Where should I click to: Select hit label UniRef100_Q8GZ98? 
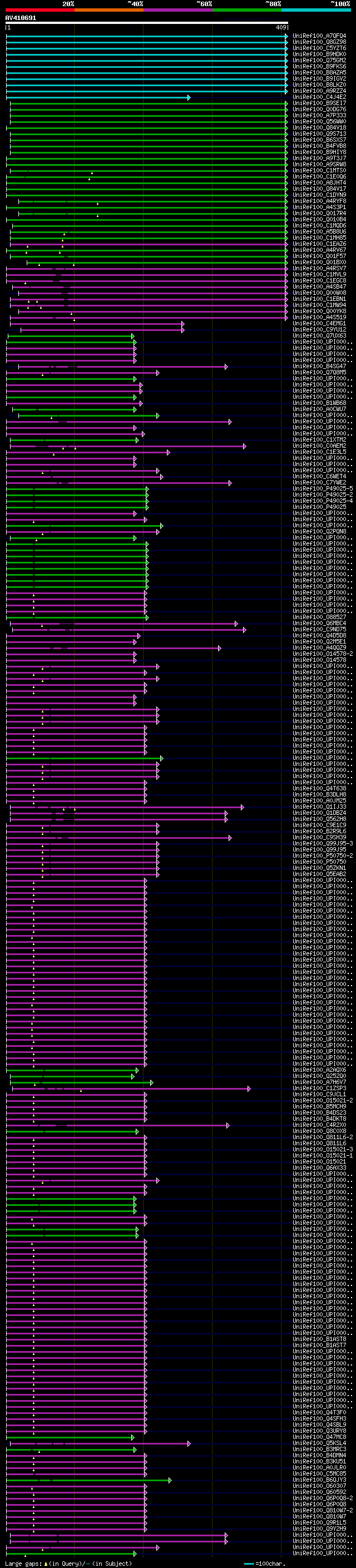coord(319,42)
